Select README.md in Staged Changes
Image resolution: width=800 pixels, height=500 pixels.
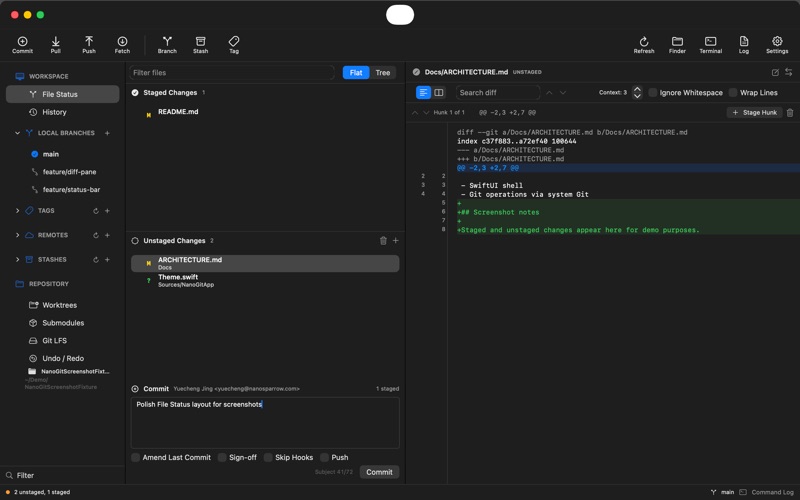pos(265,112)
